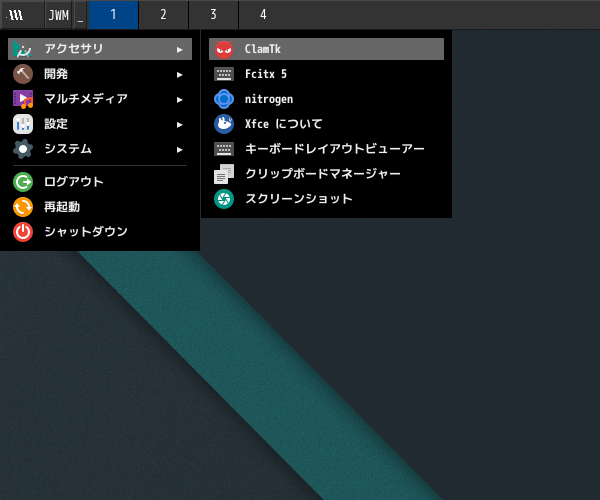Click the Xfce mouse logo icon

coord(224,124)
